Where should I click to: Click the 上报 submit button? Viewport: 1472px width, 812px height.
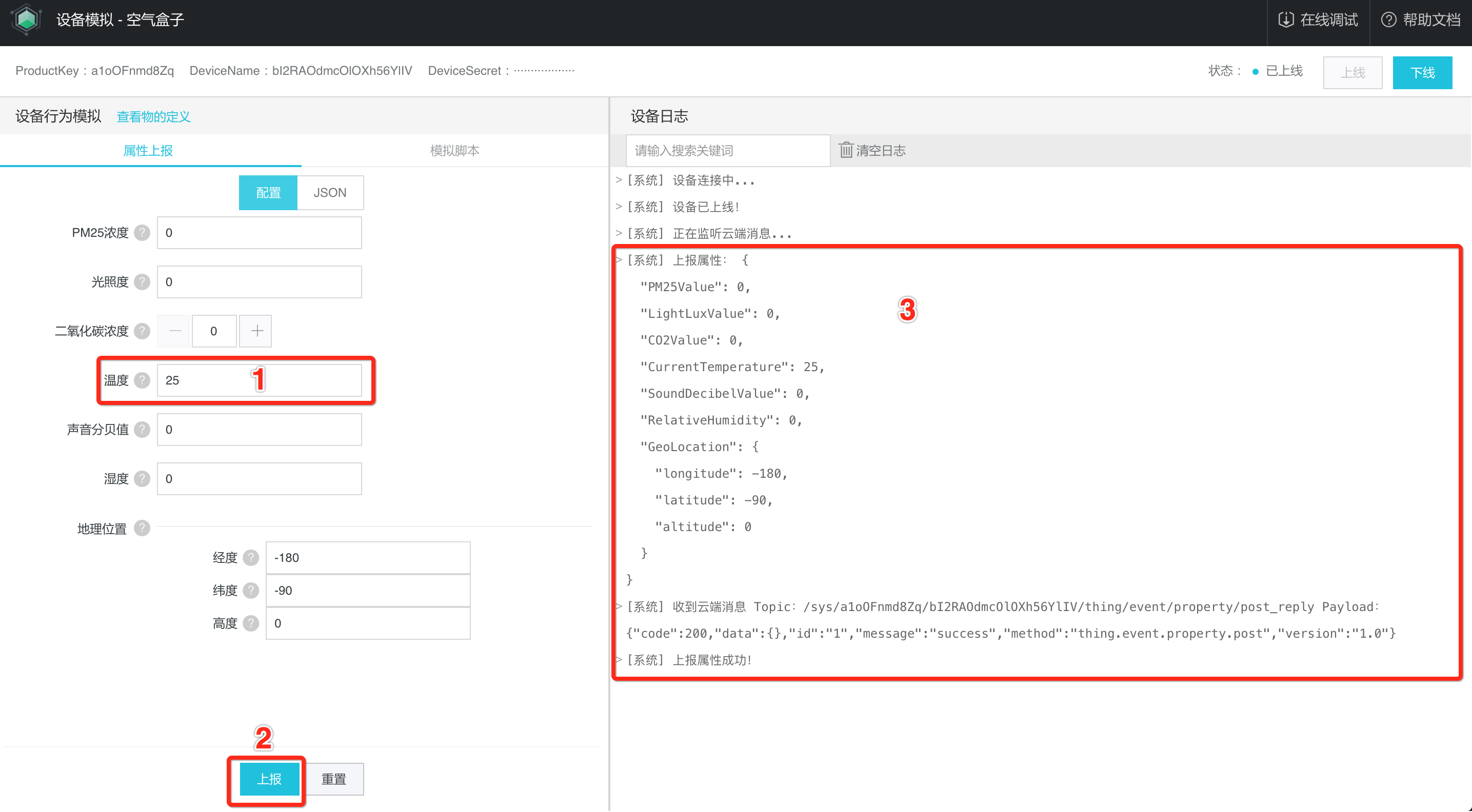tap(269, 779)
